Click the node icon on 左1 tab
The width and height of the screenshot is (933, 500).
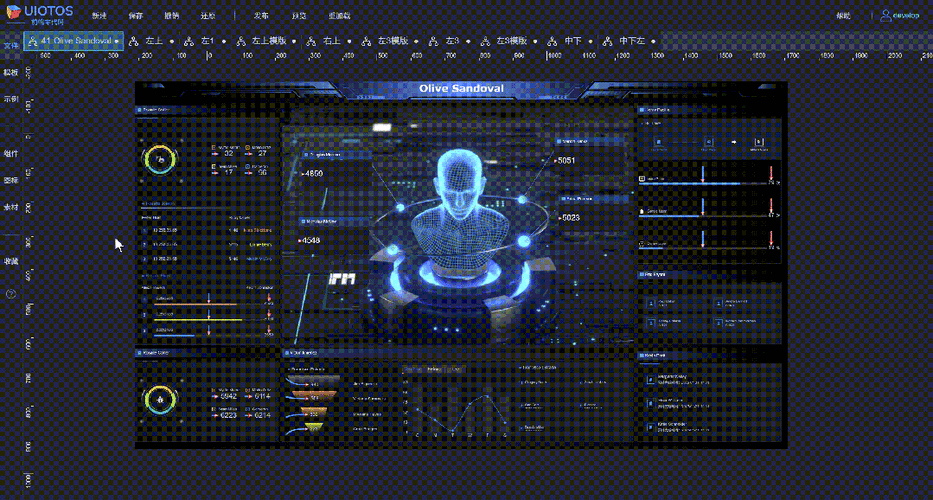(189, 41)
